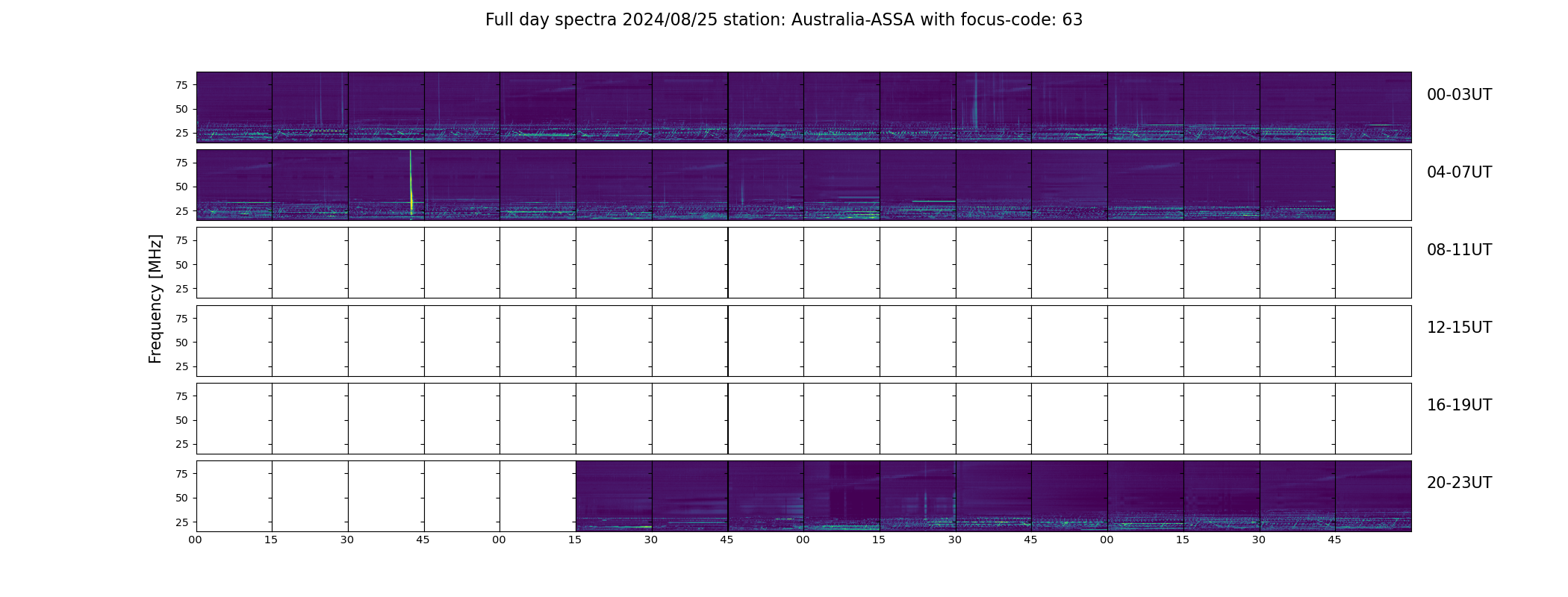
Task: Click the 08-11UT row label
Action: pyautogui.click(x=1458, y=250)
